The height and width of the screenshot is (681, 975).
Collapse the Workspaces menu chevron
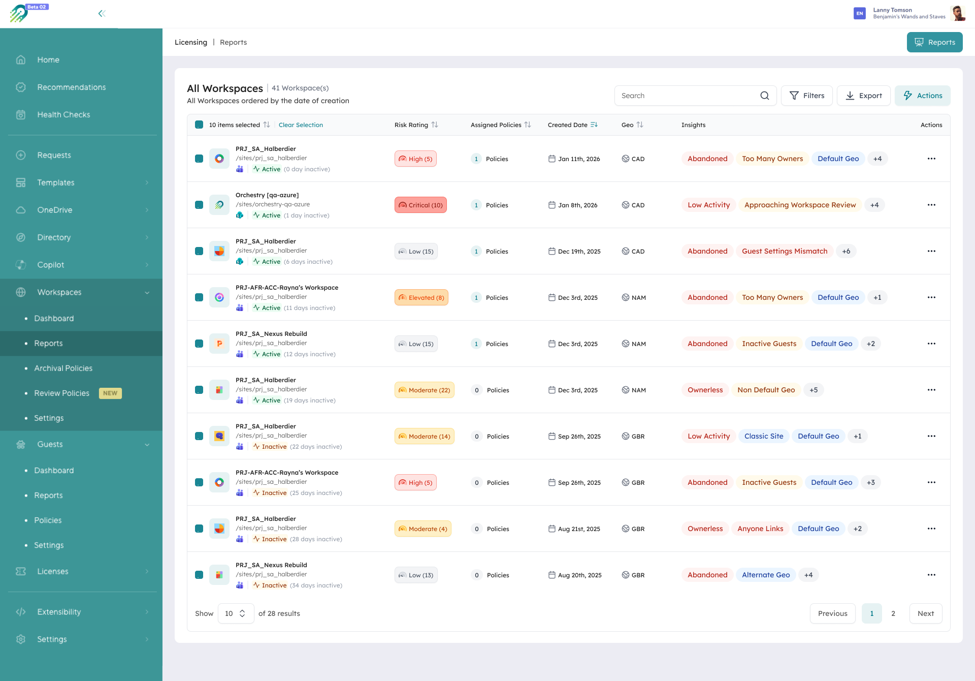pyautogui.click(x=147, y=292)
